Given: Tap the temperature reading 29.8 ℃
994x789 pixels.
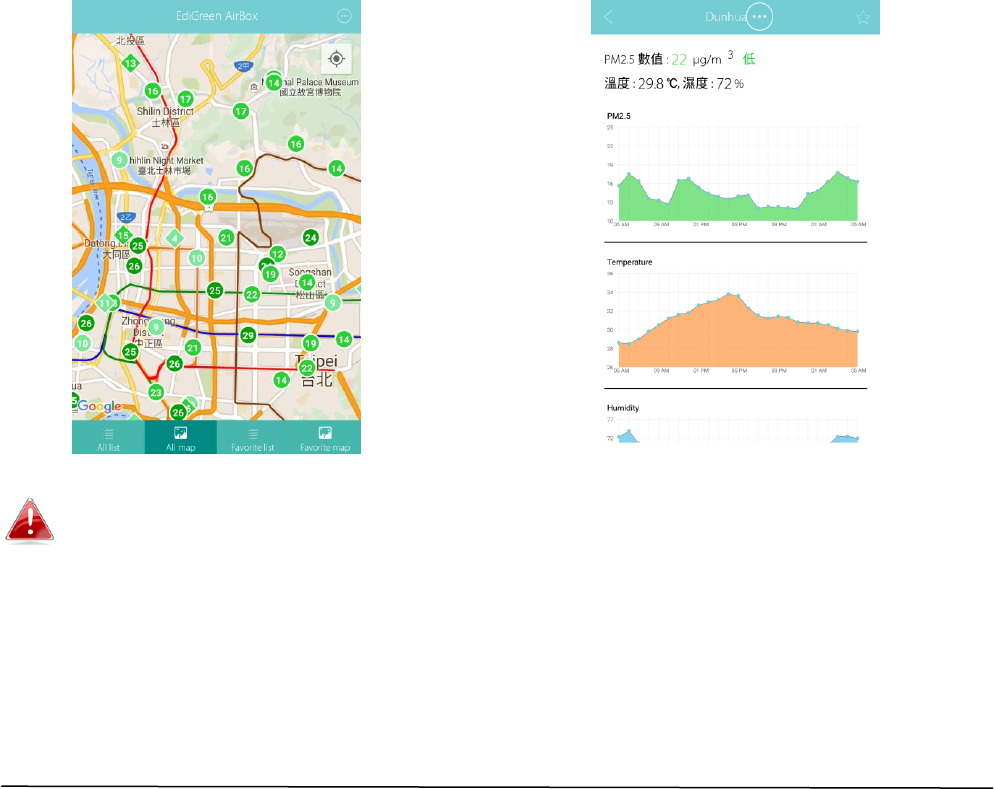Looking at the screenshot, I should pyautogui.click(x=658, y=84).
